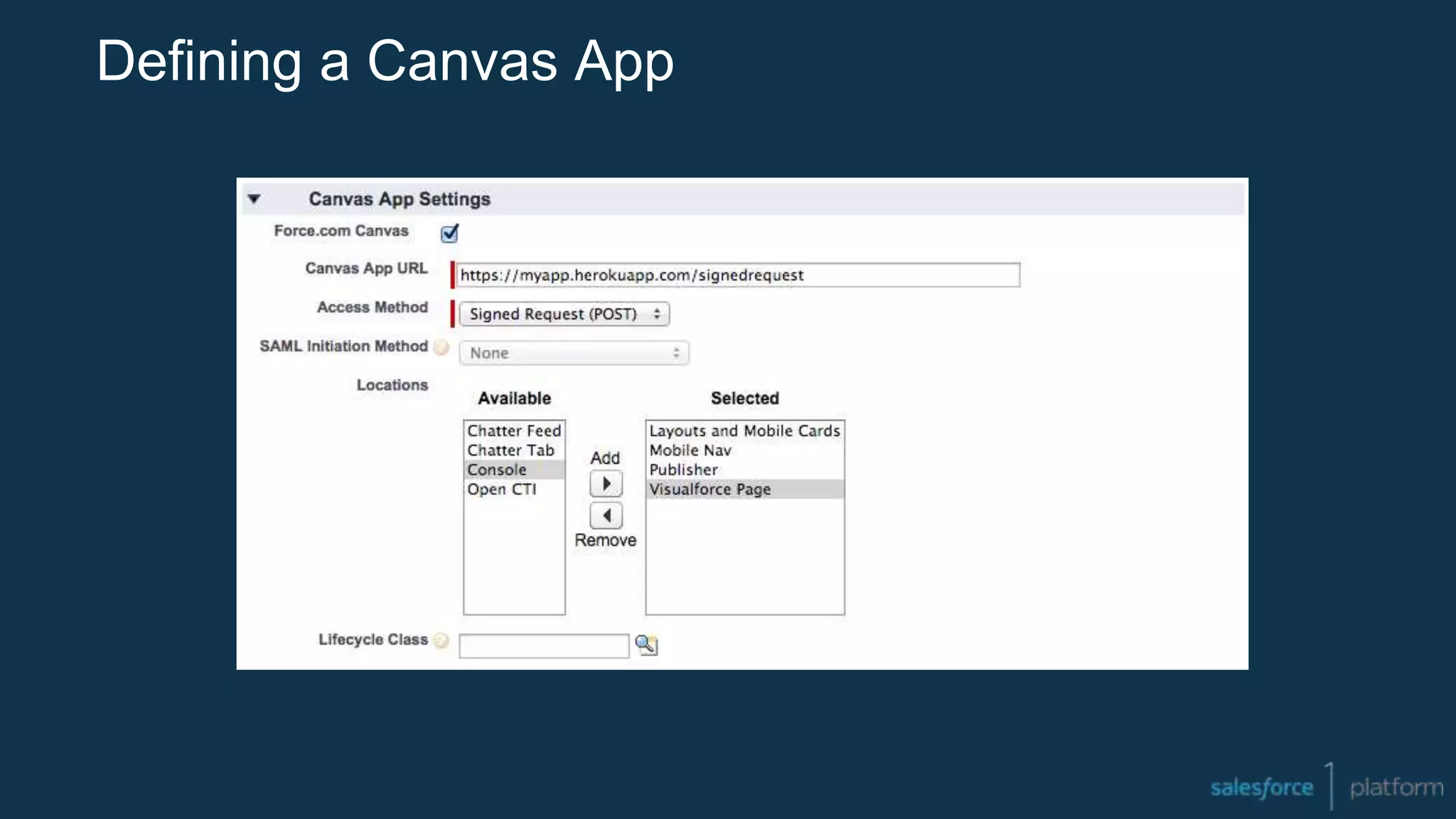1456x819 pixels.
Task: Click the Canvas App Settings header text
Action: pyautogui.click(x=400, y=199)
